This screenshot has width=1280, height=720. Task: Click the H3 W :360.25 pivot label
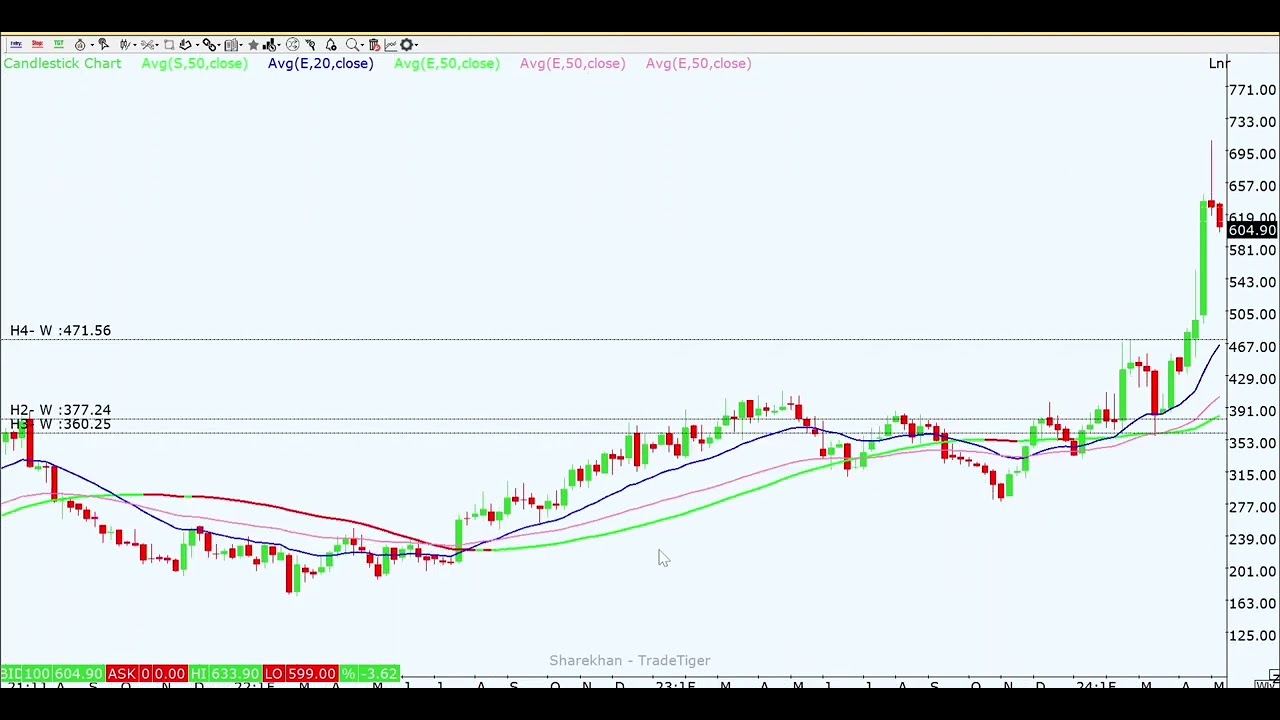[61, 424]
